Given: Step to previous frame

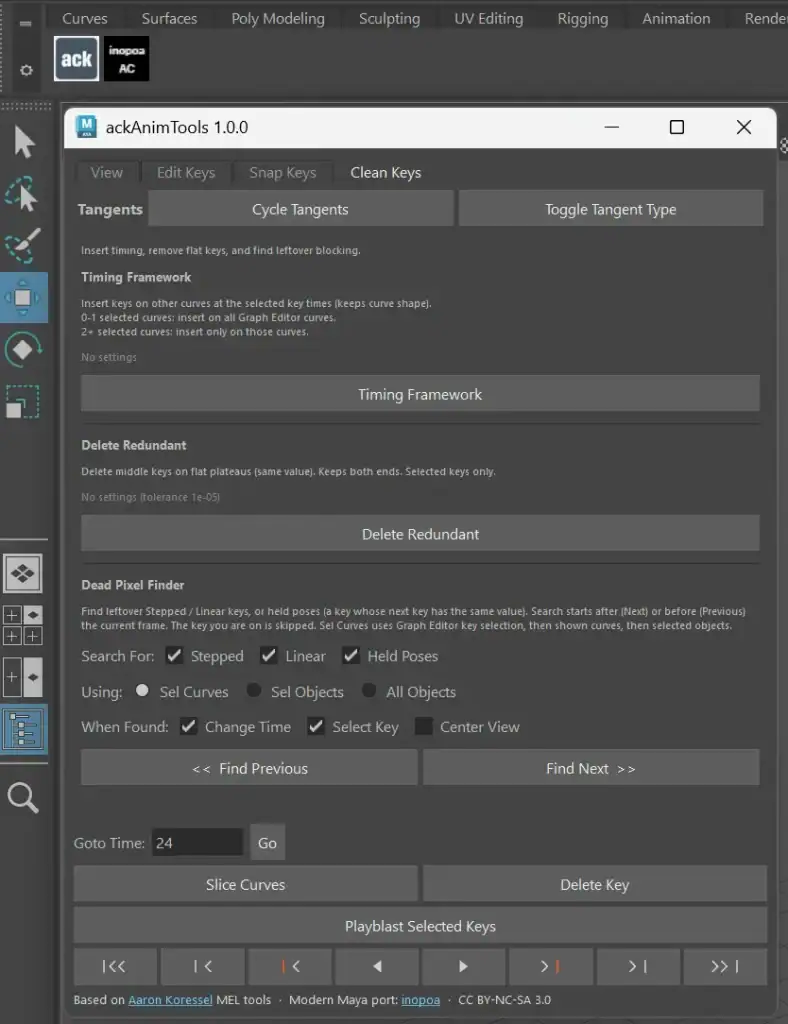Looking at the screenshot, I should click(x=202, y=967).
